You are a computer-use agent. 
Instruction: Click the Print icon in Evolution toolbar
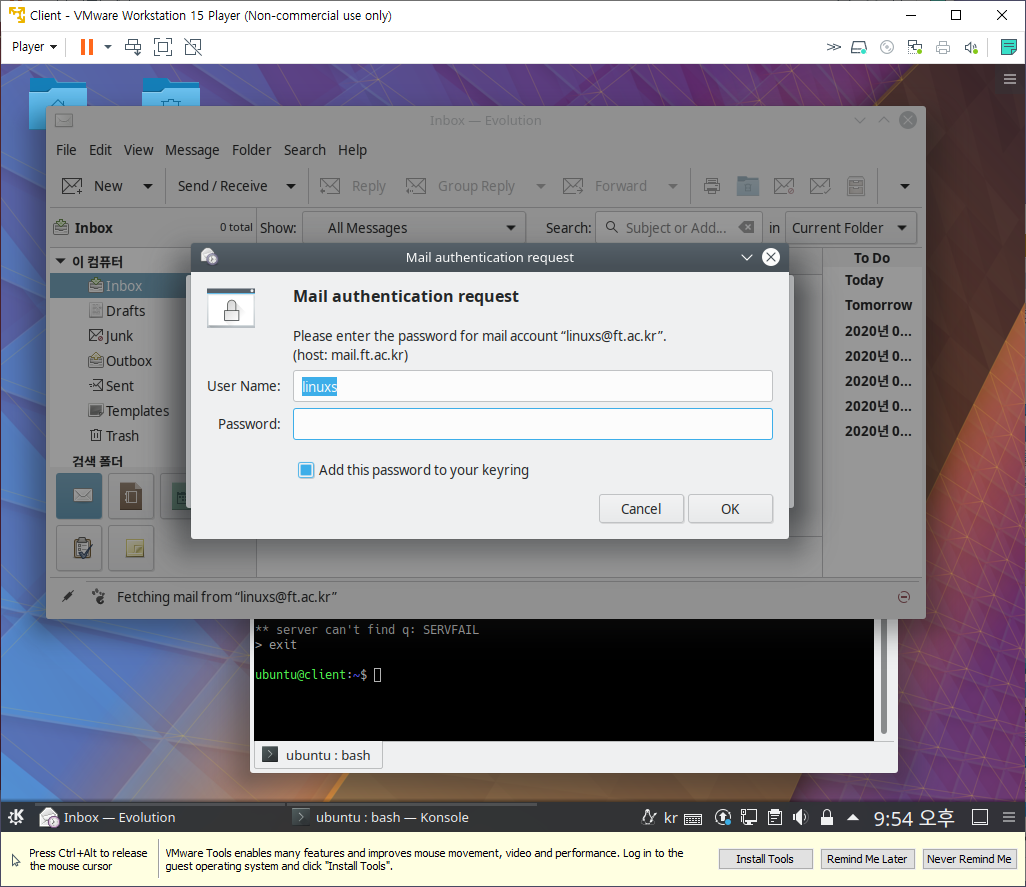(x=712, y=186)
